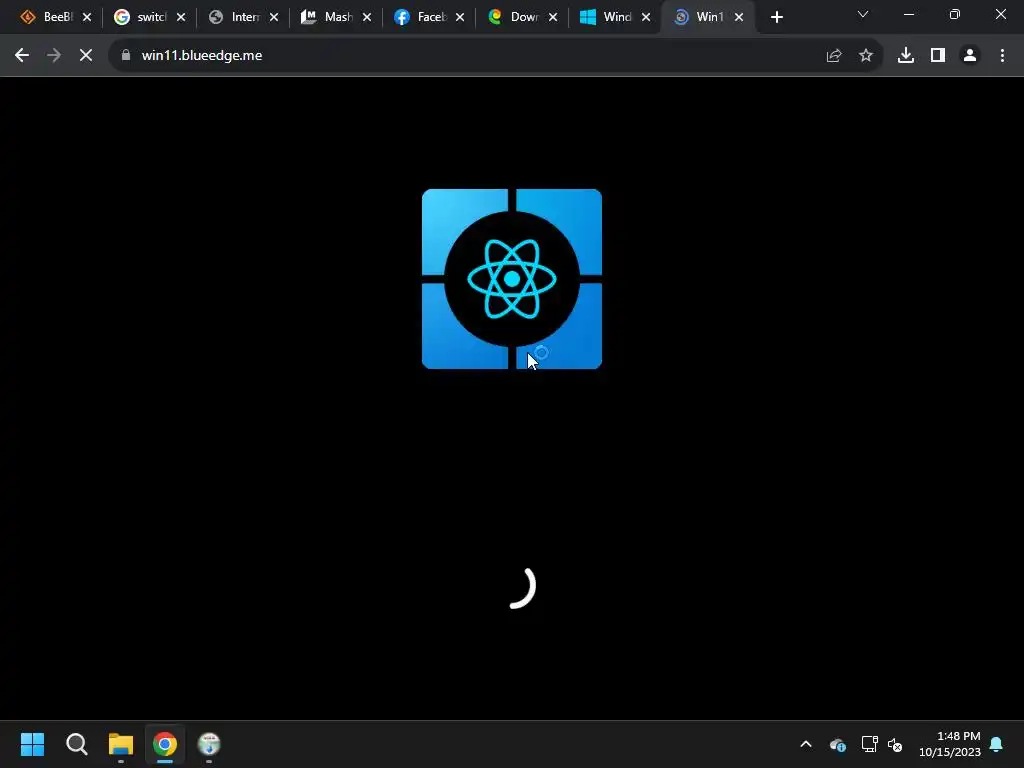
Task: Go back to the previous page
Action: 22,56
